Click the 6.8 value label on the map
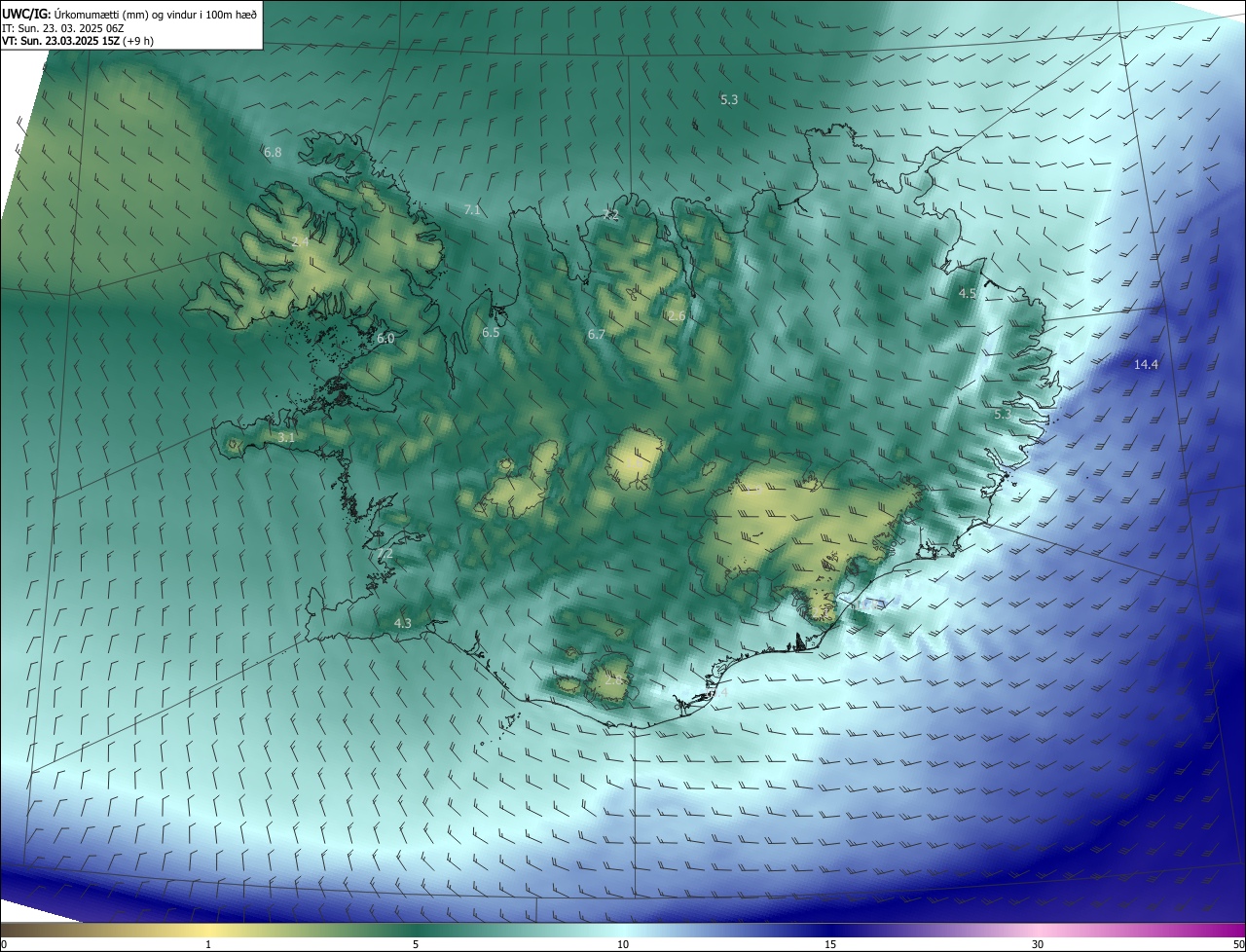This screenshot has height=952, width=1246. pyautogui.click(x=273, y=152)
